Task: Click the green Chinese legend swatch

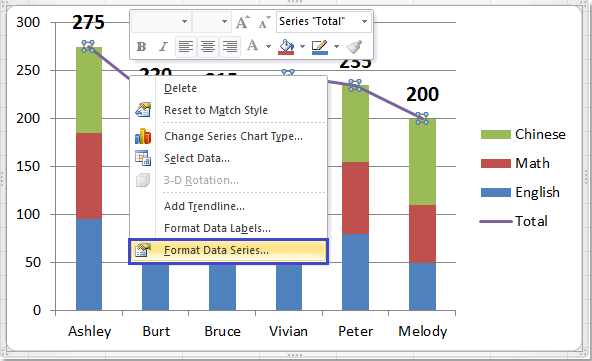Action: tap(496, 134)
